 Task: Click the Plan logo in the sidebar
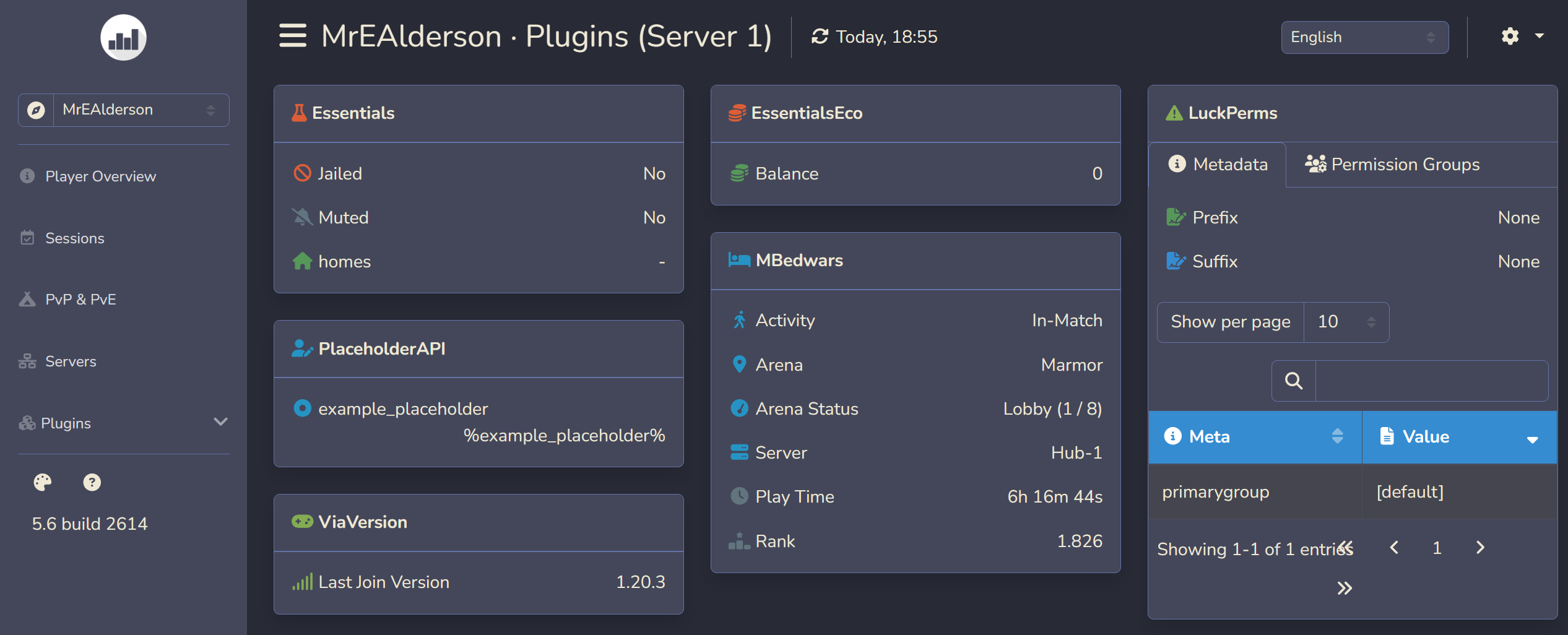123,38
